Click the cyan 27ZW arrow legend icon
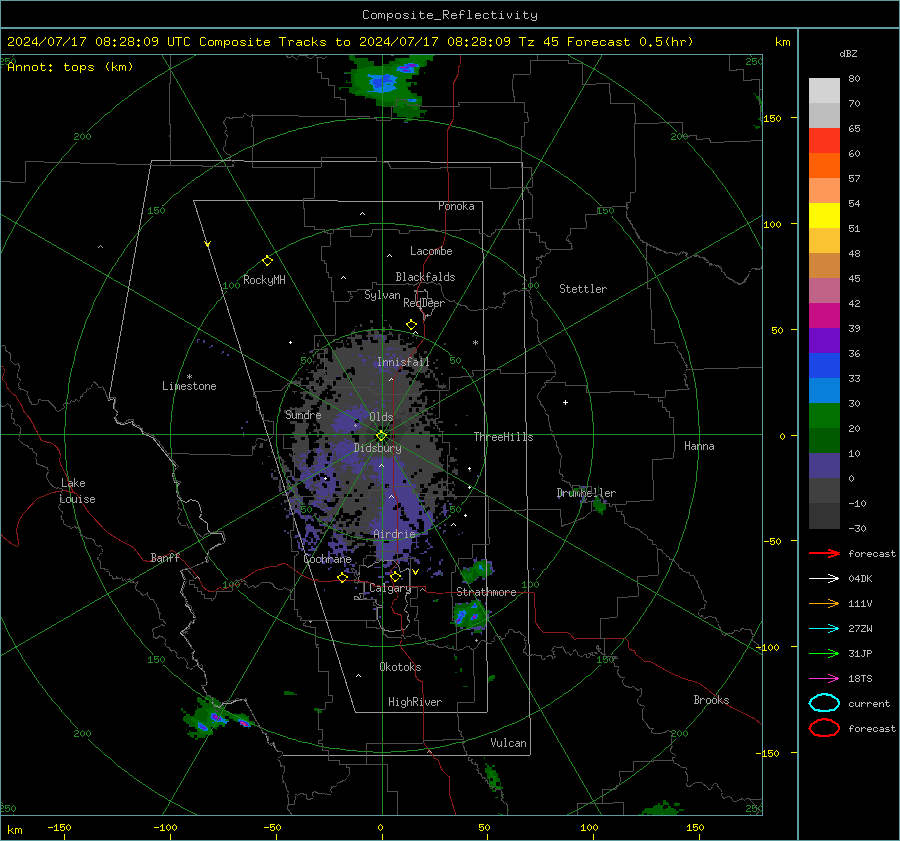The image size is (900, 841). (824, 629)
